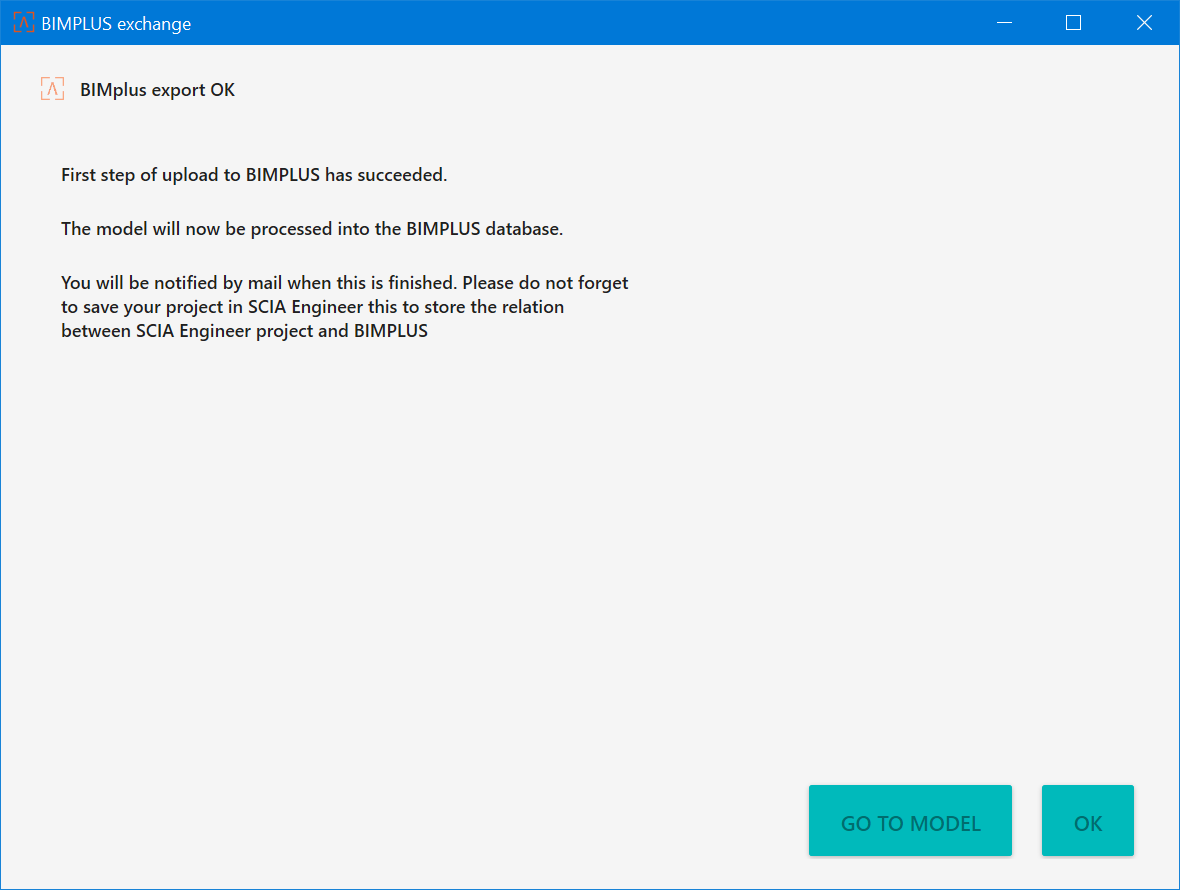This screenshot has height=890, width=1180.
Task: Click the BIMPLUS app icon in title bar
Action: (x=23, y=23)
